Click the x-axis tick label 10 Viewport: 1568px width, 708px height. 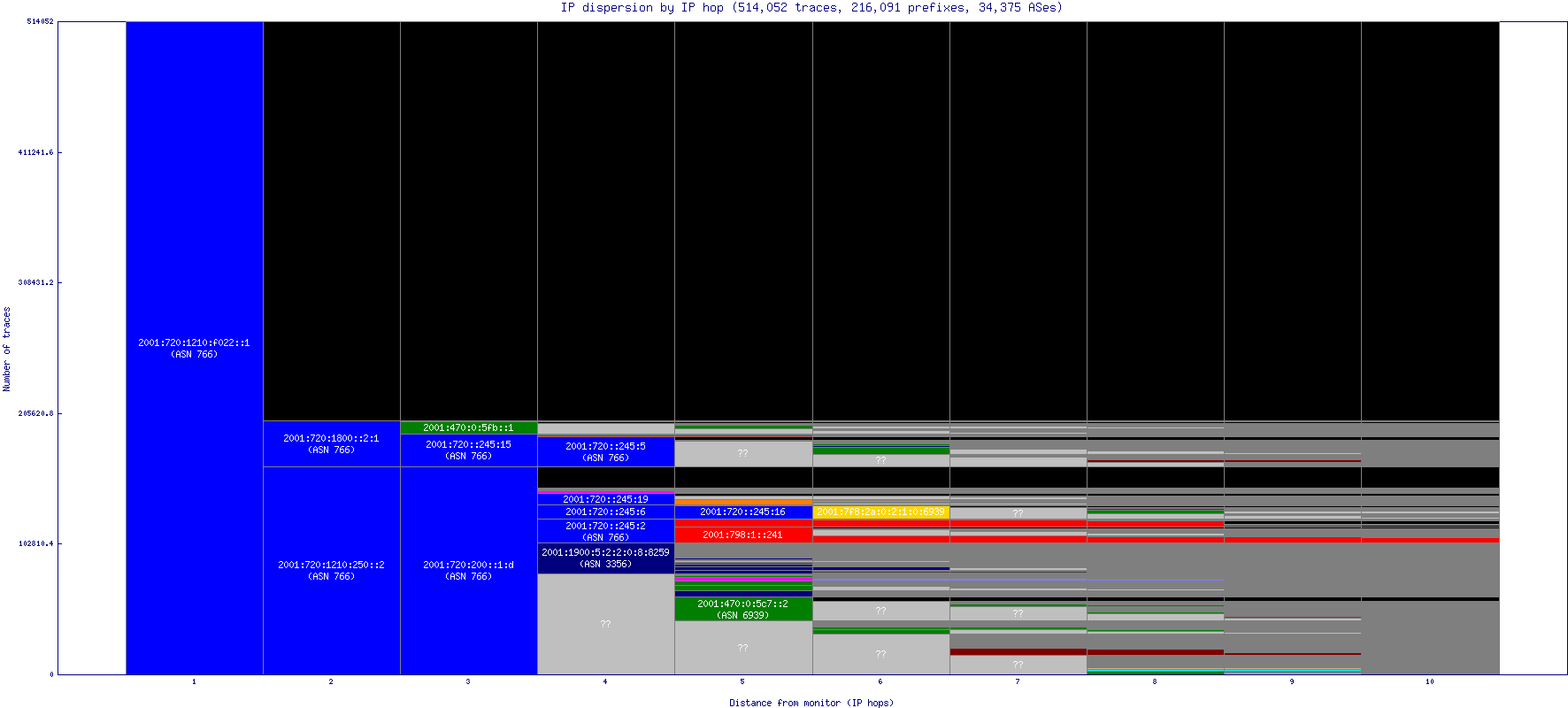click(x=1430, y=681)
